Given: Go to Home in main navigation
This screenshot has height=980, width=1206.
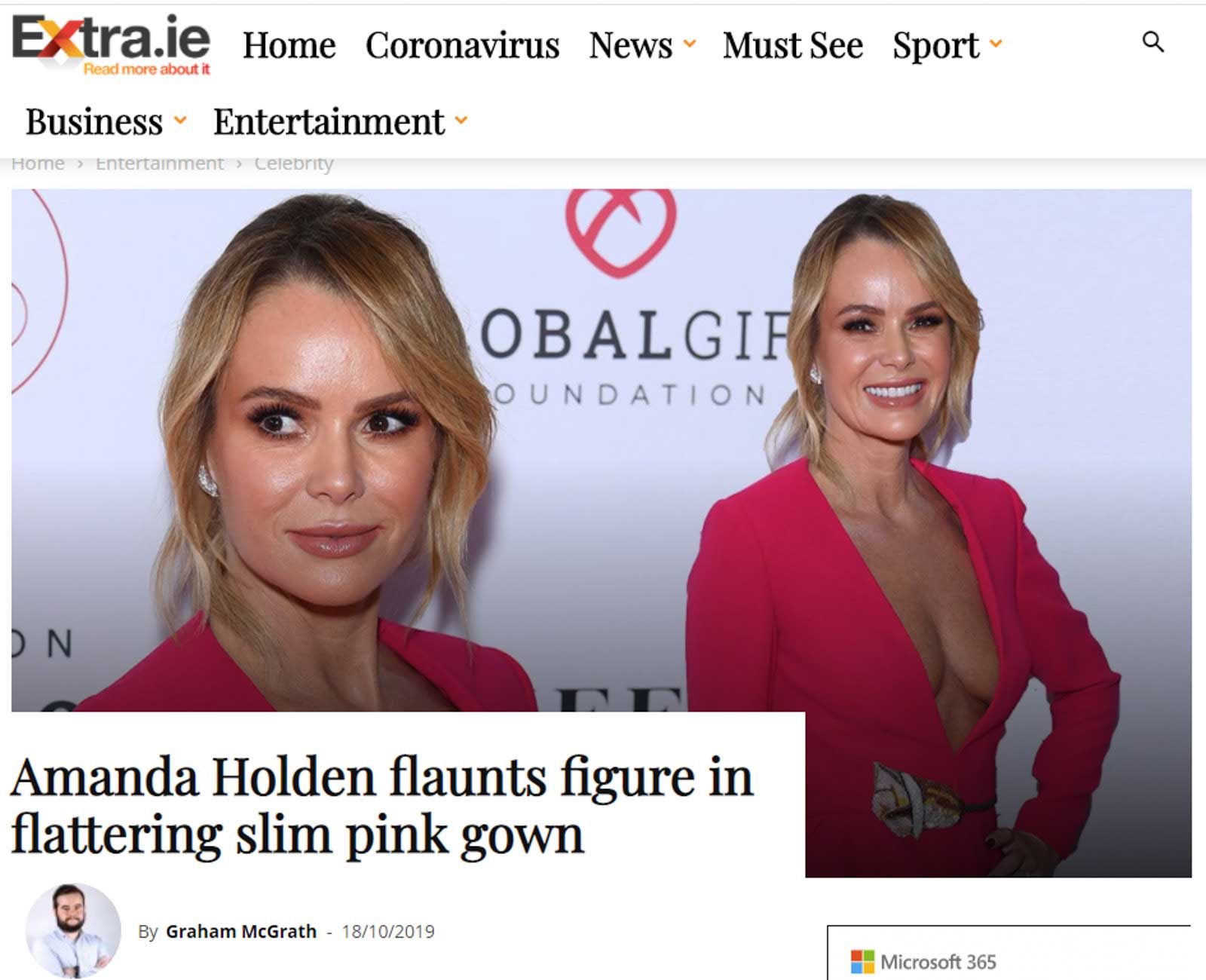Looking at the screenshot, I should click(x=289, y=45).
